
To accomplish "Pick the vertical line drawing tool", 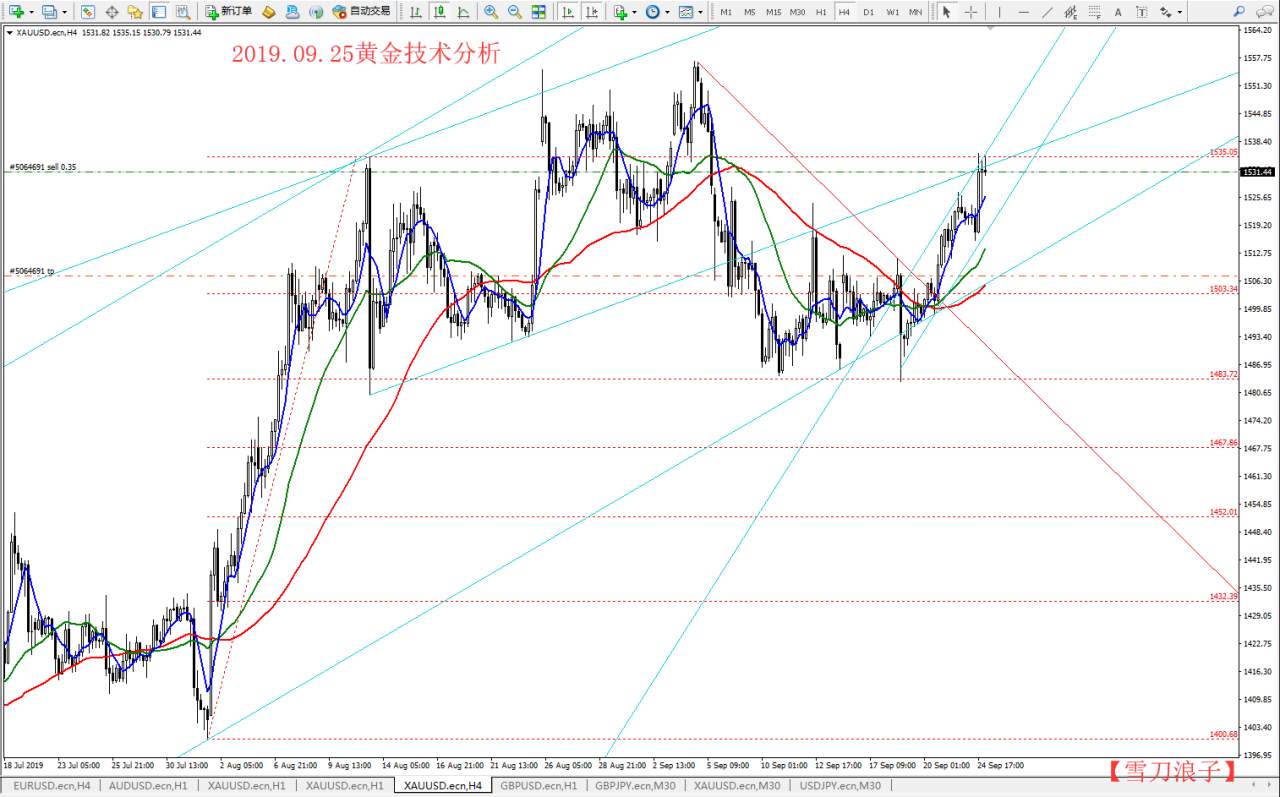I will tap(999, 12).
